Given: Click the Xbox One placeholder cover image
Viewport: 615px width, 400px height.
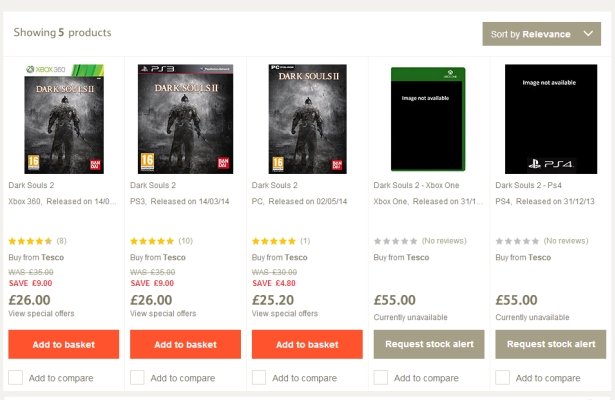Looking at the screenshot, I should 428,119.
